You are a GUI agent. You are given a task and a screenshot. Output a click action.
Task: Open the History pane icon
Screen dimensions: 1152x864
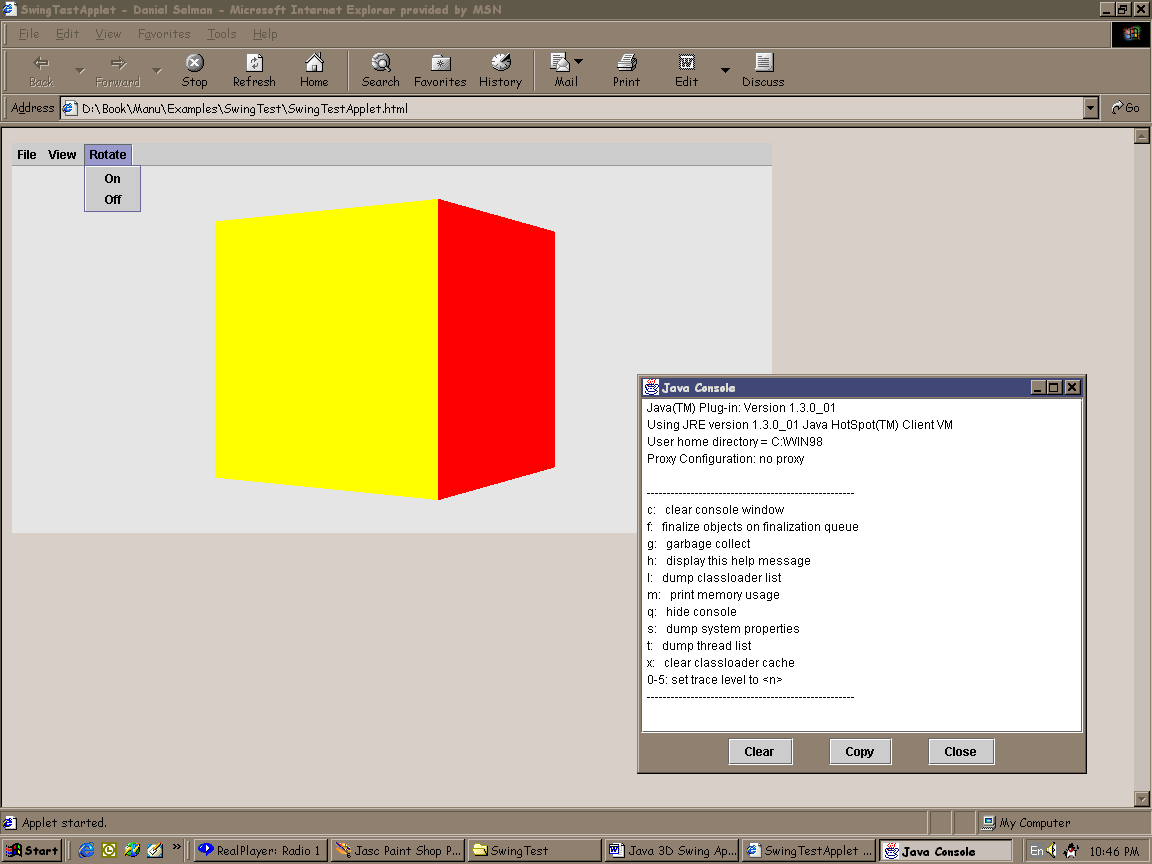[x=501, y=62]
